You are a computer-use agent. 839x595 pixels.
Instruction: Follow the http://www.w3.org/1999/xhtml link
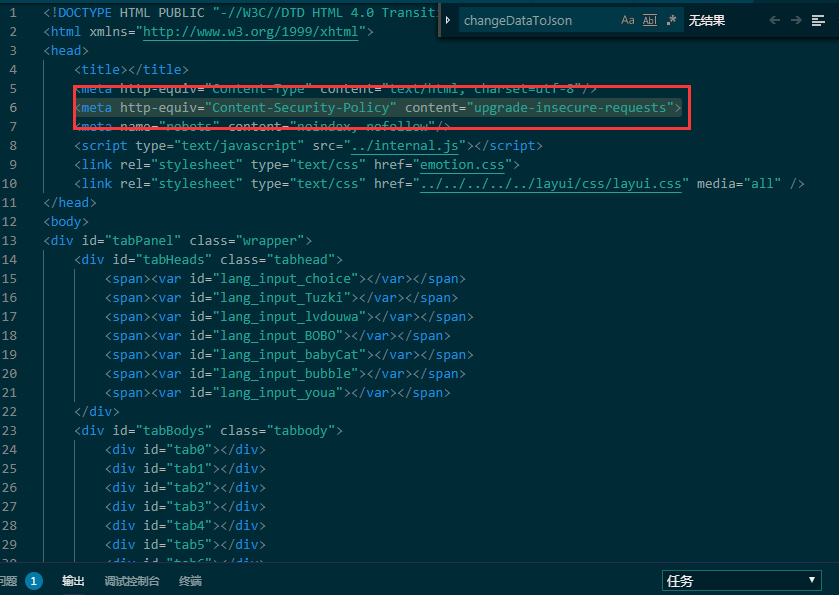(x=250, y=32)
